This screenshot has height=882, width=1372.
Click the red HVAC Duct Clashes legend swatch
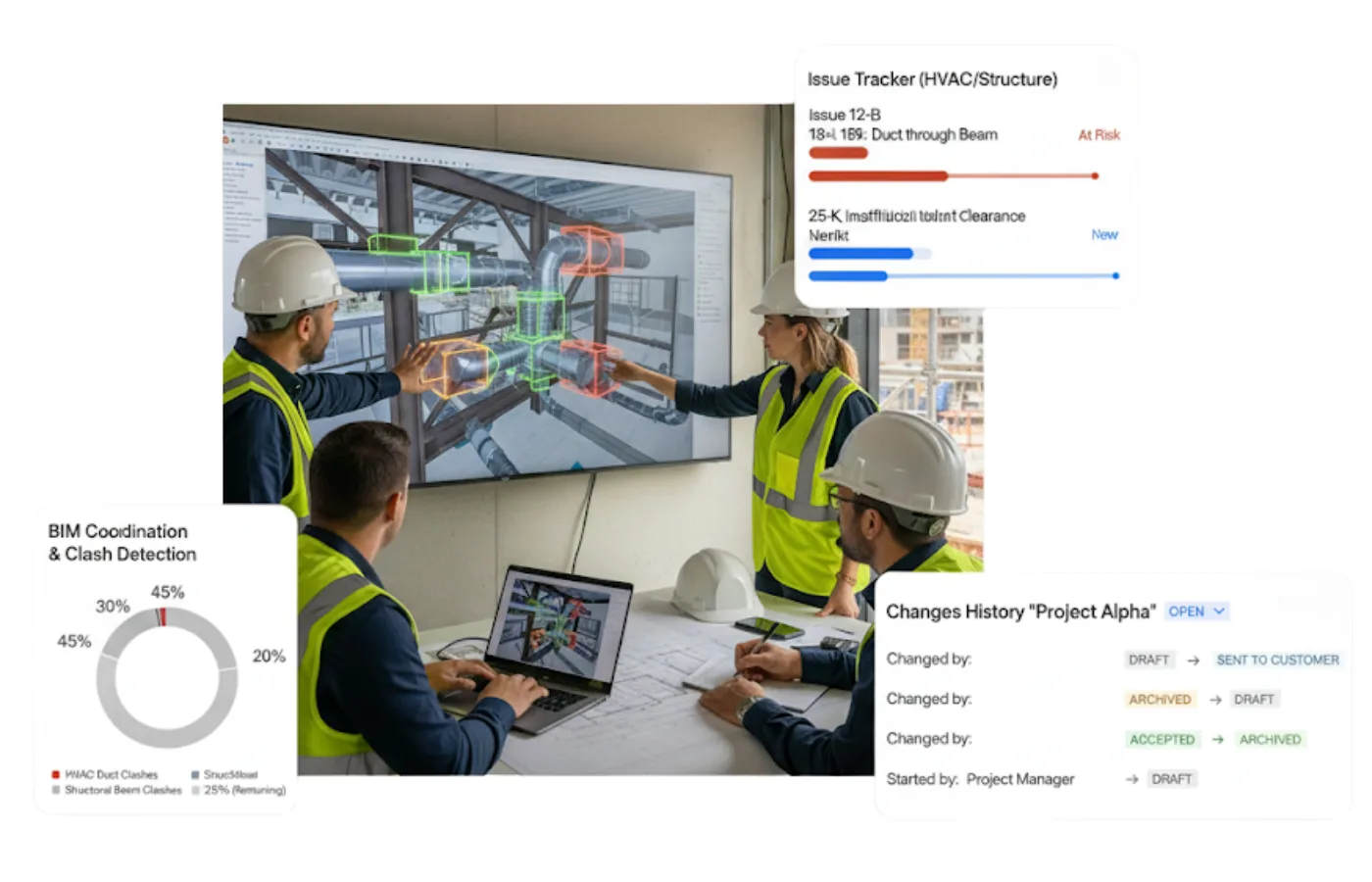tap(56, 774)
